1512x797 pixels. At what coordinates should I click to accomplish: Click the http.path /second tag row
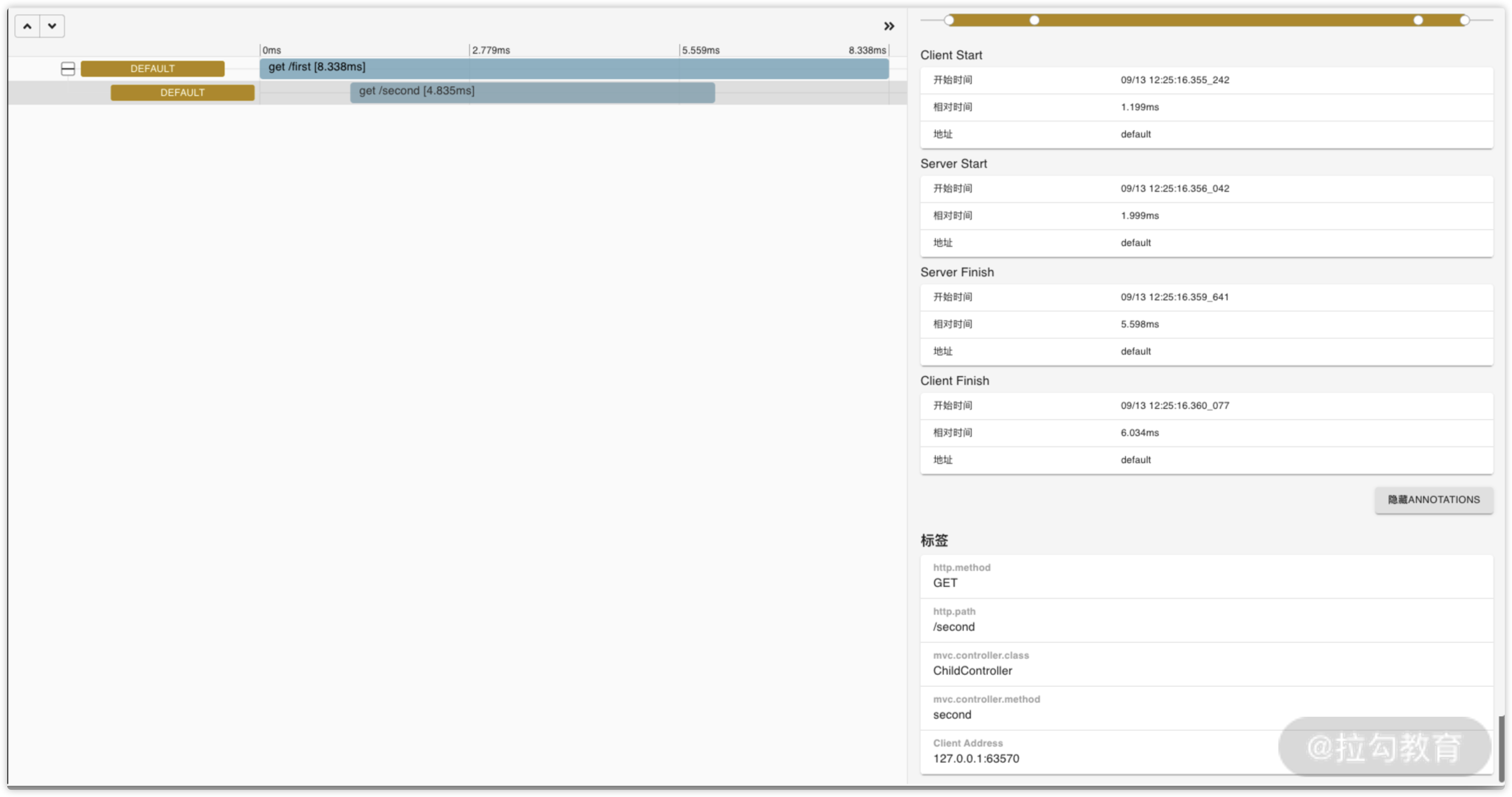pos(1206,621)
